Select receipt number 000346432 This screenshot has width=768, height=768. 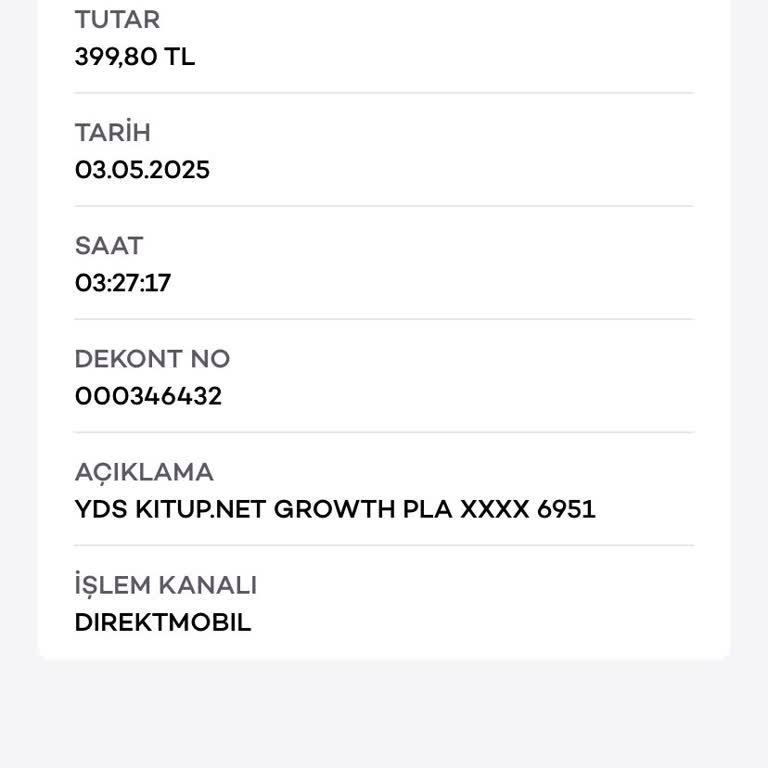(x=148, y=396)
